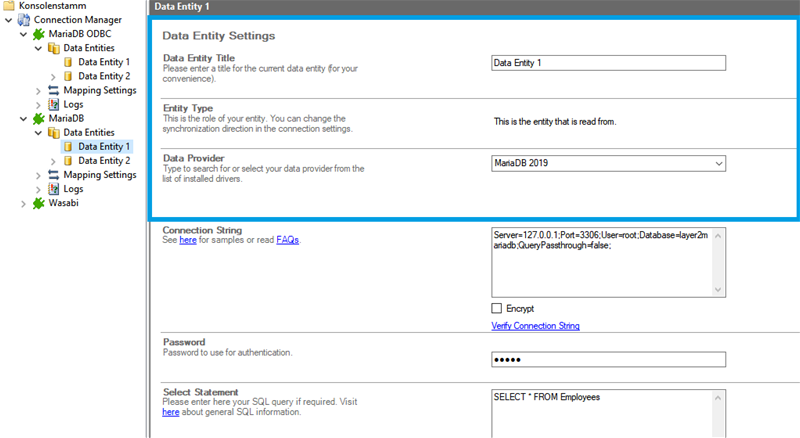Open Mapping Settings under MariaDB ODBC
The image size is (800, 438).
[99, 90]
